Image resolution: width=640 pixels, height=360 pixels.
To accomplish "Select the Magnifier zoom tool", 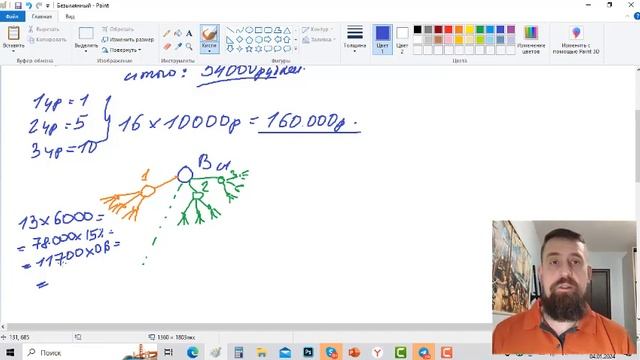I will [189, 47].
